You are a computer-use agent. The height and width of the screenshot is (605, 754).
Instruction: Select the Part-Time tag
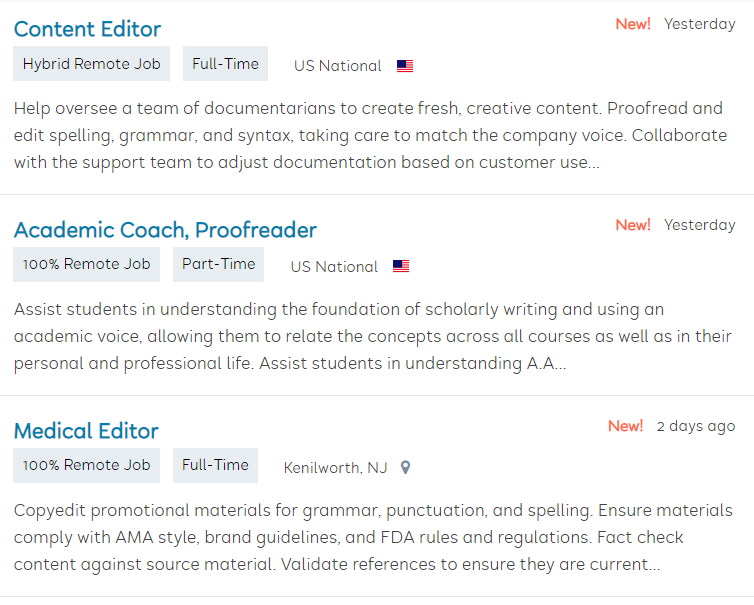219,265
